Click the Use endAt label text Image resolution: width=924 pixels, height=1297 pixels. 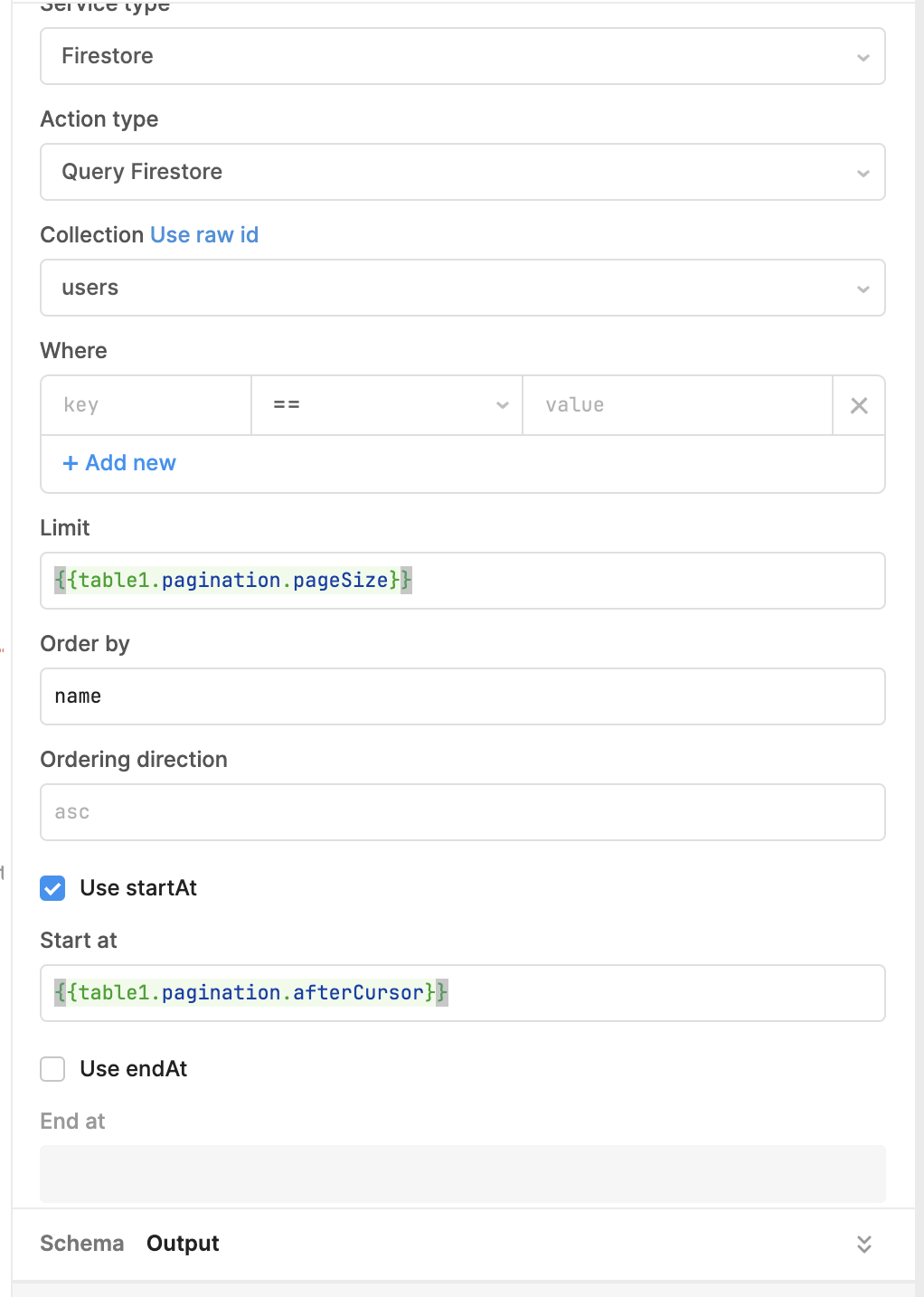134,1069
